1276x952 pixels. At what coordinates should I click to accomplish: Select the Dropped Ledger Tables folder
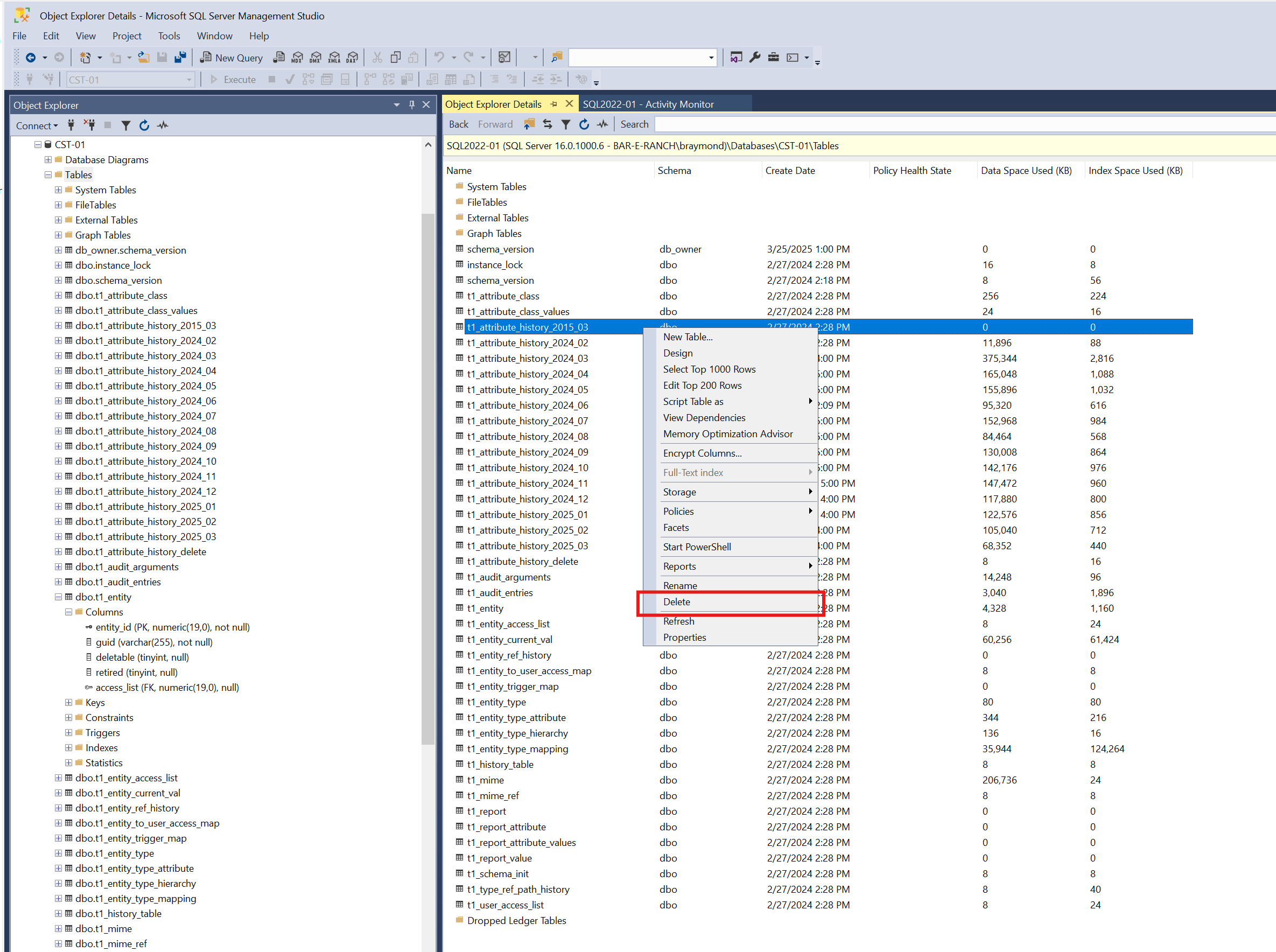tap(516, 920)
